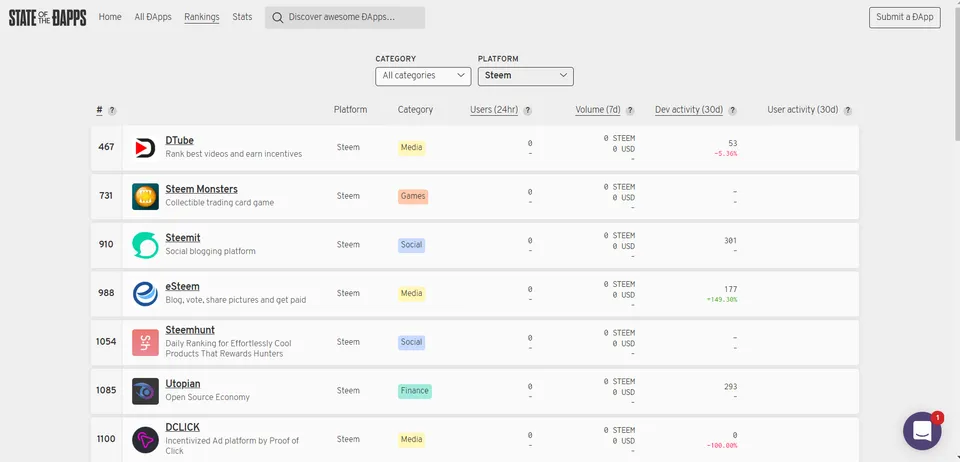The height and width of the screenshot is (462, 960).
Task: Click the eSteem logo icon
Action: coord(145,294)
